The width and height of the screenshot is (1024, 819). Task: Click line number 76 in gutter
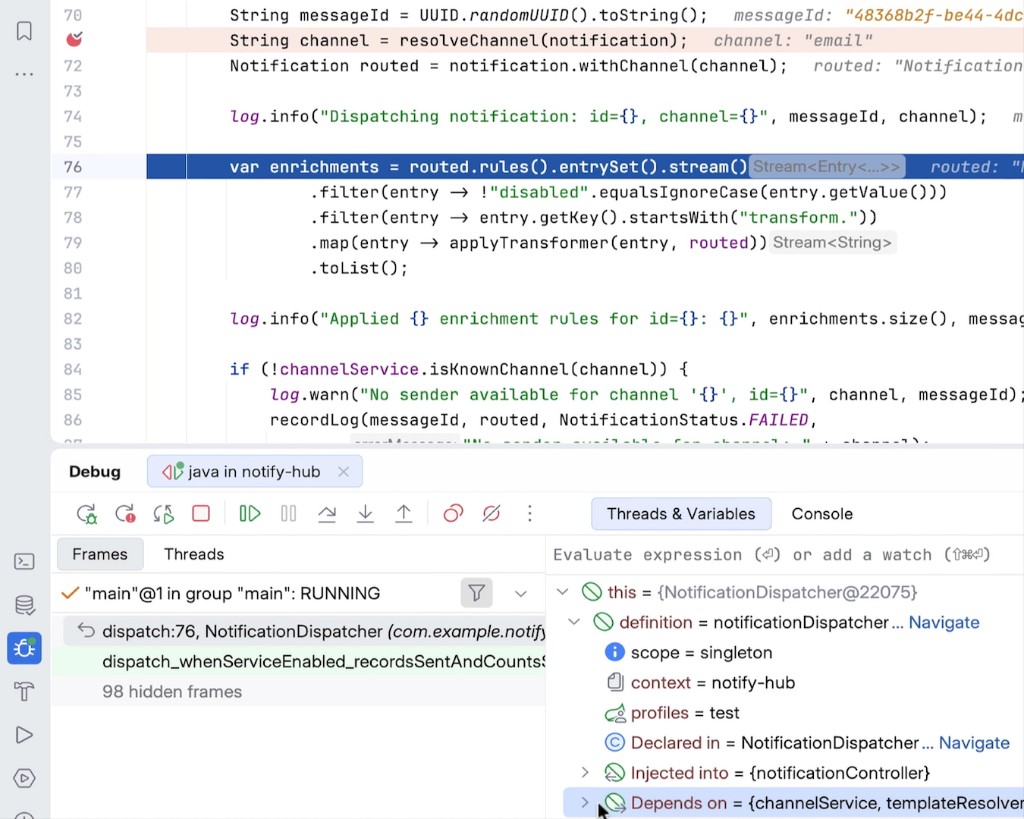73,167
